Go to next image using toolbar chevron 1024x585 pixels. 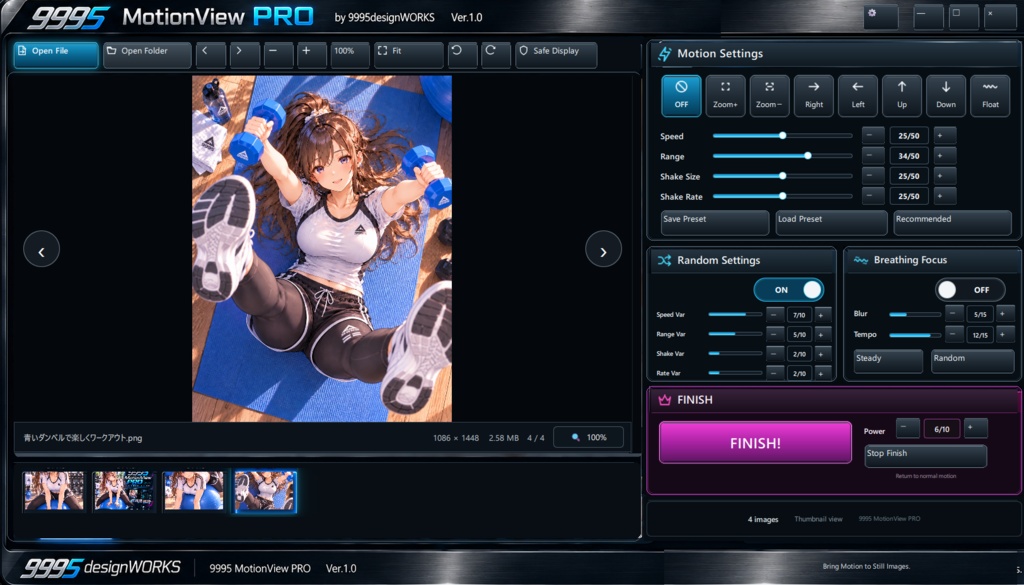coord(244,55)
